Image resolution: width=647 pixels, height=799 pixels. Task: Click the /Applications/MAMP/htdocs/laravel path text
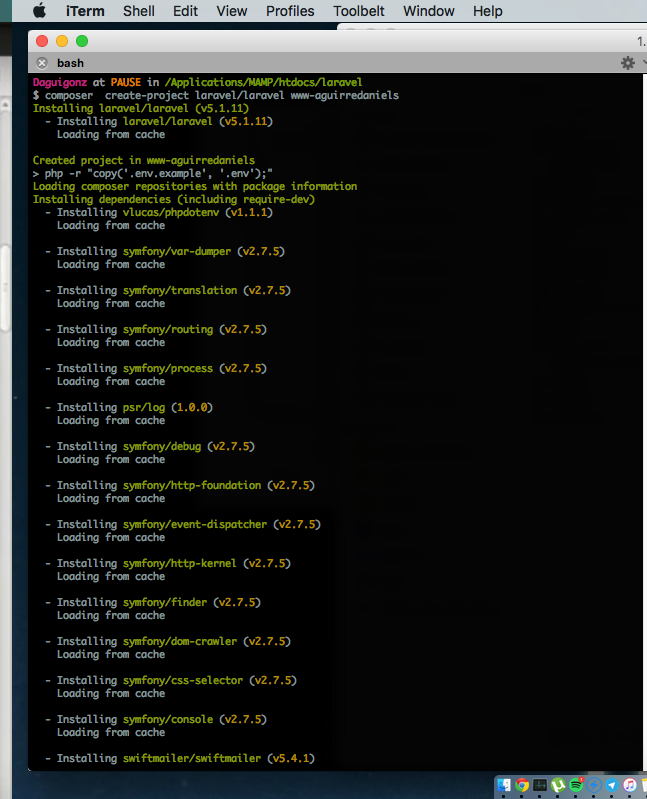[263, 82]
